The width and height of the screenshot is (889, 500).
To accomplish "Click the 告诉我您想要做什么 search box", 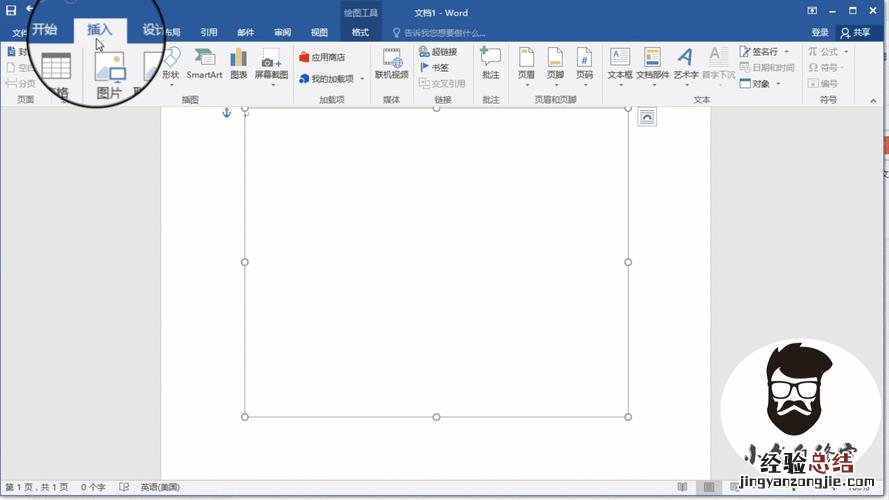I will point(450,33).
